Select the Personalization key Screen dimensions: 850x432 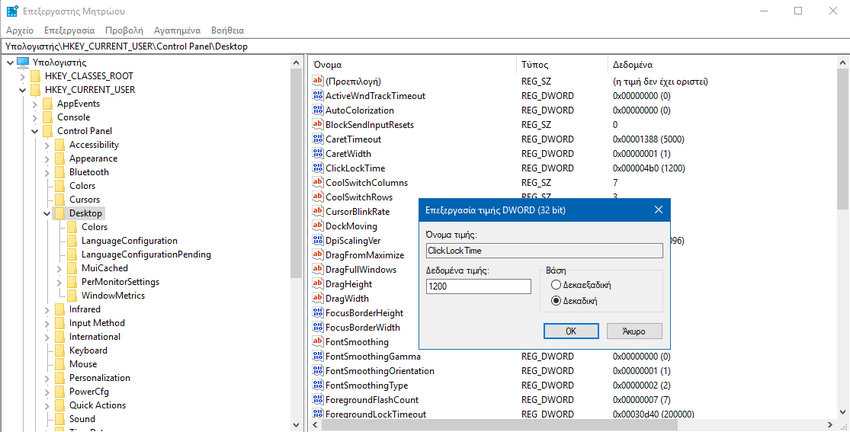coord(100,378)
